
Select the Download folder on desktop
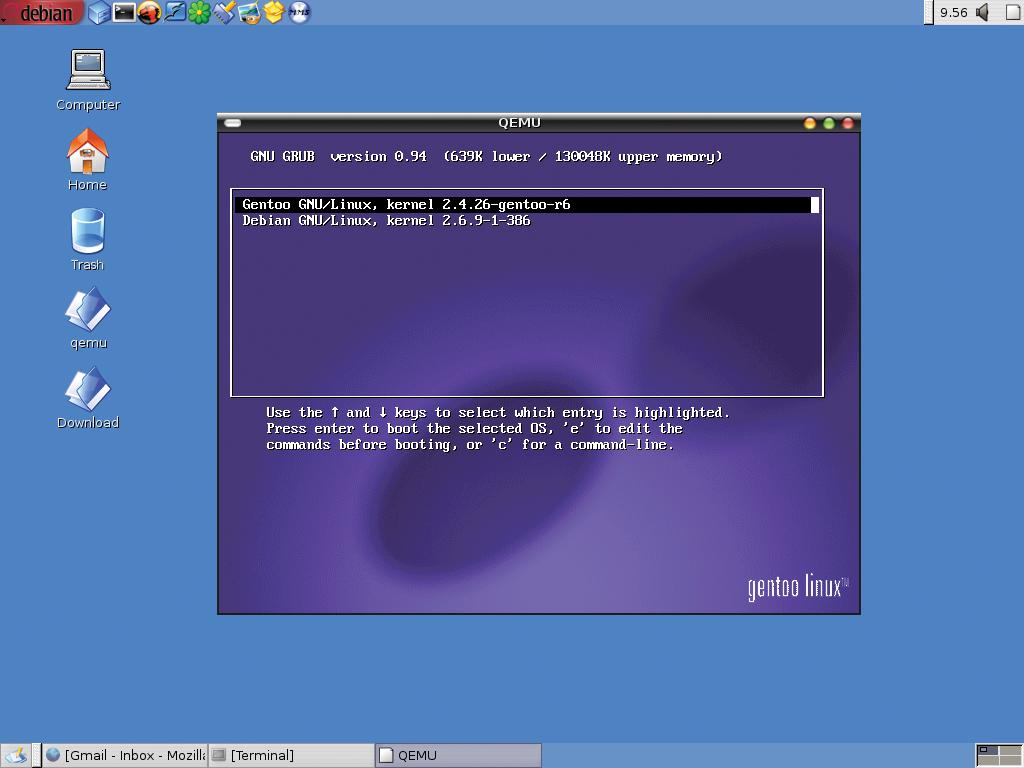tap(88, 397)
